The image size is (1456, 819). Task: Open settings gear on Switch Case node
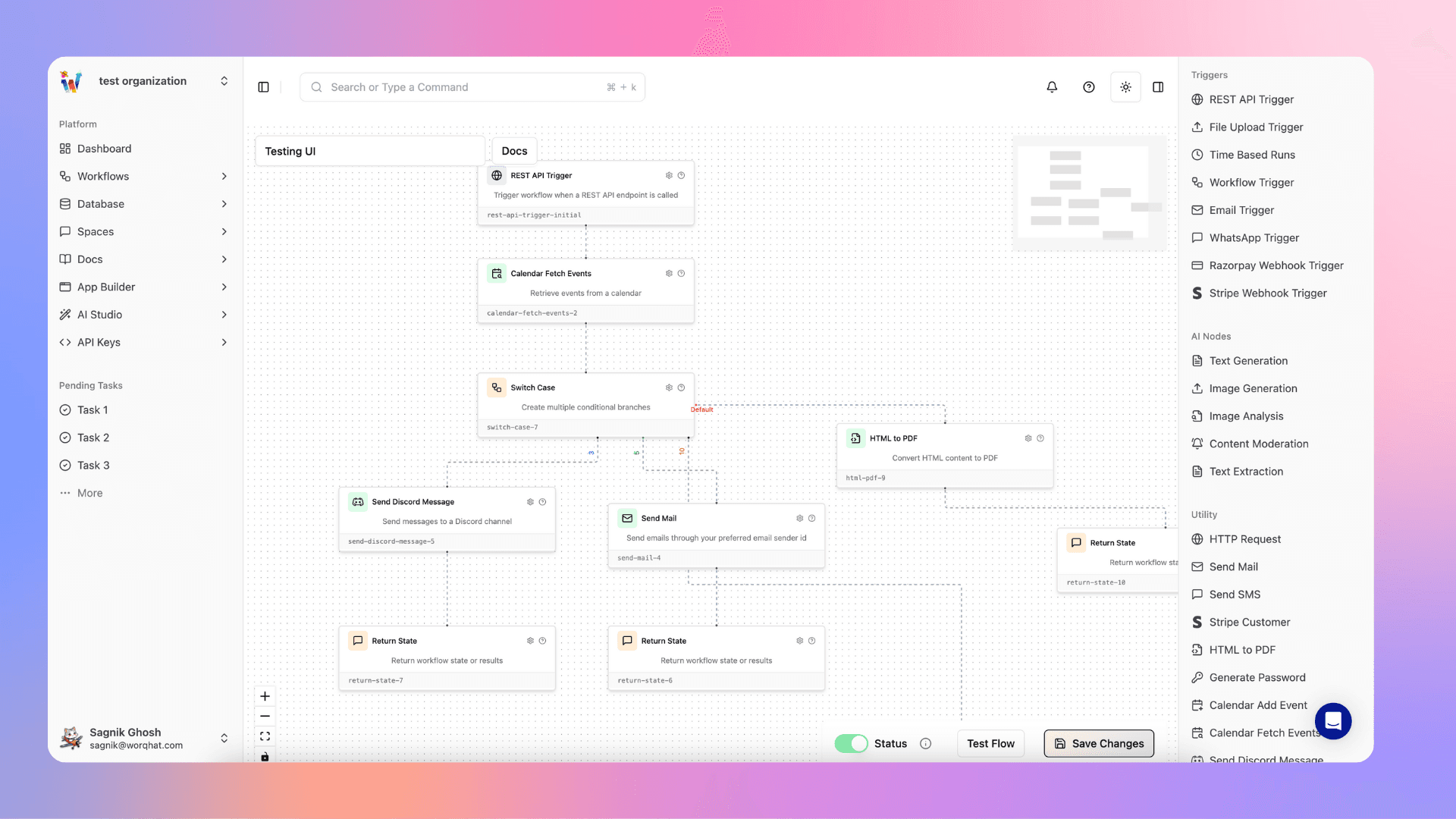tap(669, 388)
